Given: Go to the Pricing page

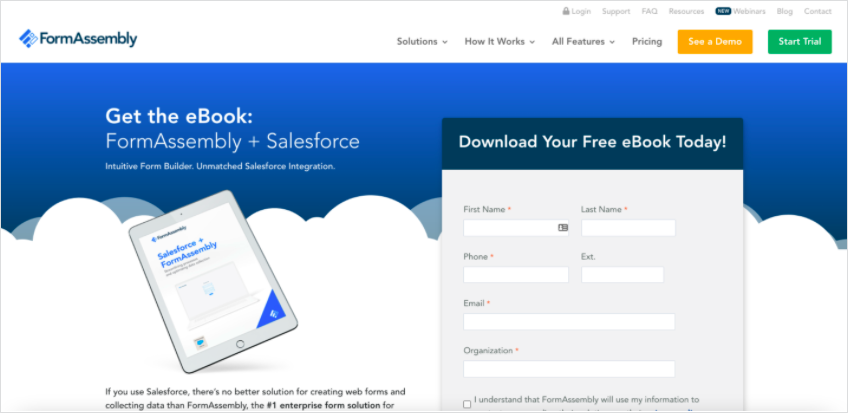Looking at the screenshot, I should pos(647,42).
